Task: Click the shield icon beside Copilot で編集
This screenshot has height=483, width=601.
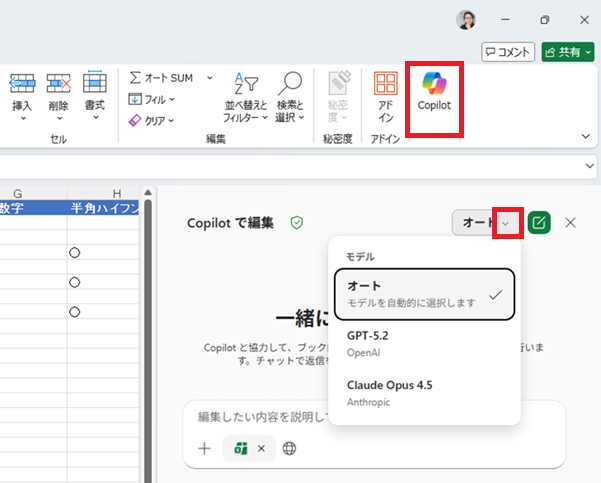Action: click(x=296, y=223)
